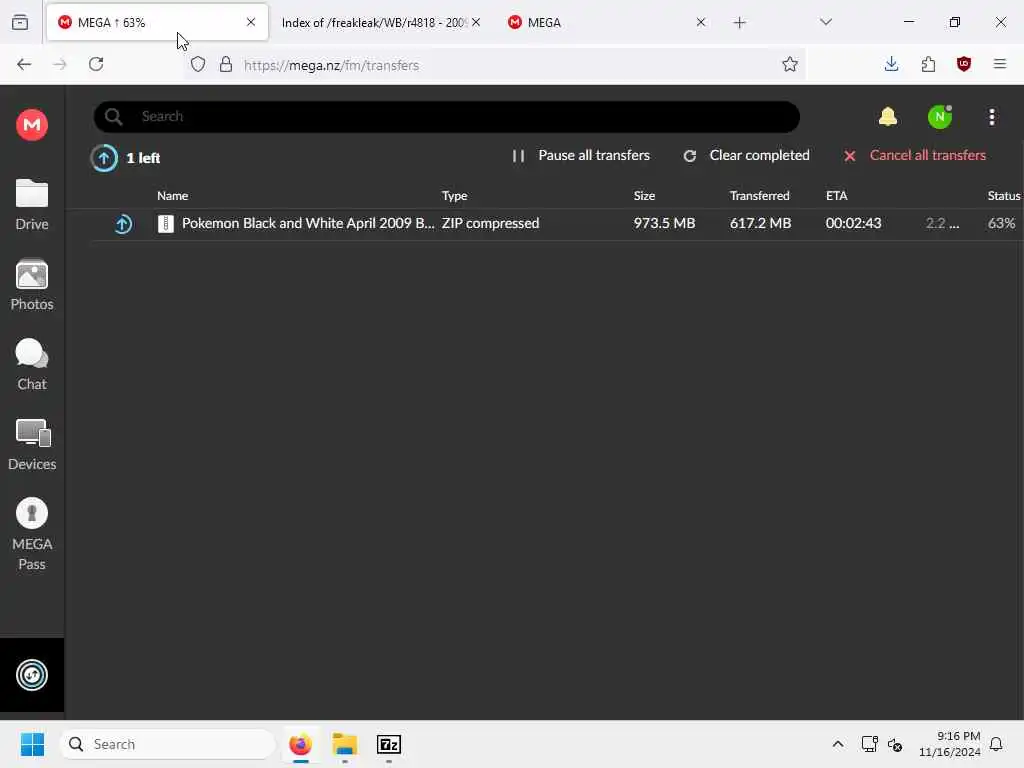This screenshot has width=1024, height=768.
Task: Switch to Index of /freakleak tab
Action: coord(374,22)
